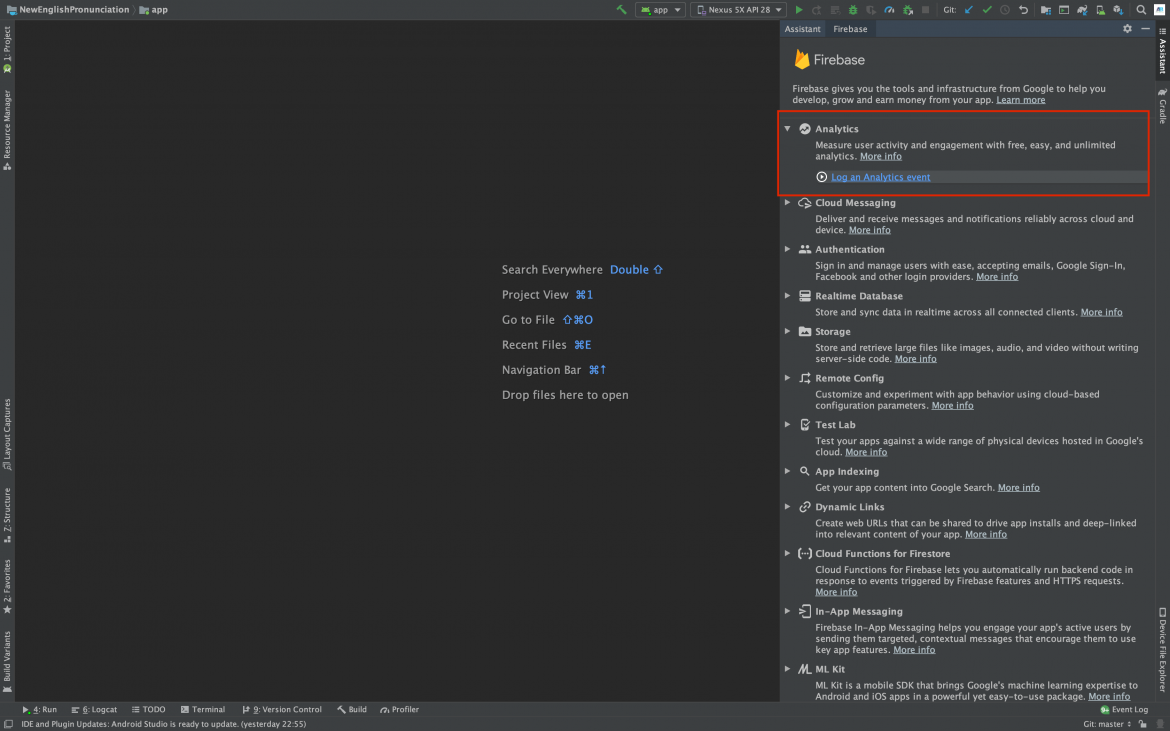This screenshot has width=1170, height=731.
Task: Open the Update Project arrow icon
Action: click(967, 9)
